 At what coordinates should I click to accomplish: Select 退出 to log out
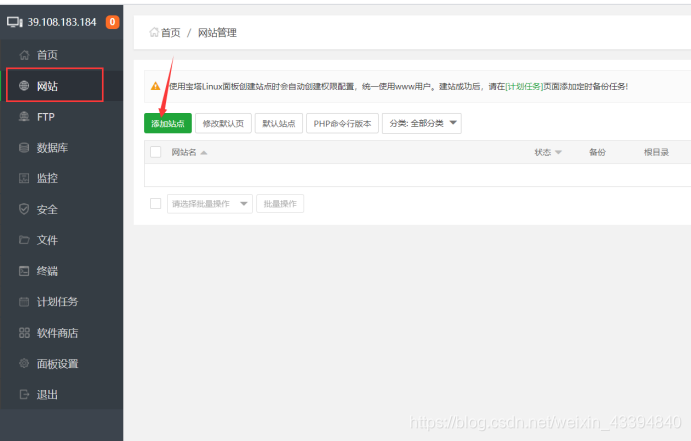pyautogui.click(x=62, y=394)
